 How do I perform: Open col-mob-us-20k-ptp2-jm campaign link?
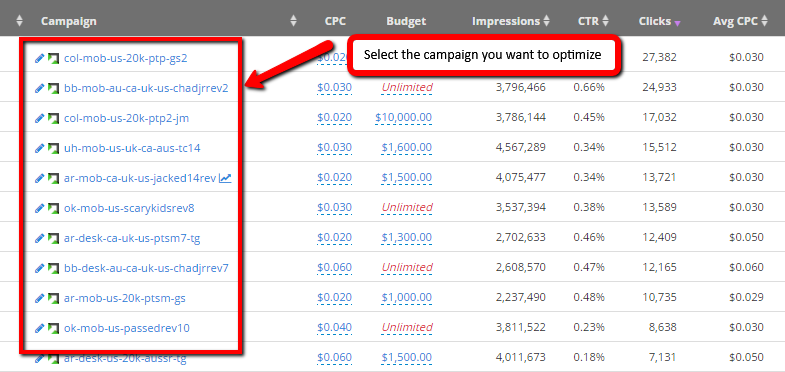pyautogui.click(x=127, y=118)
